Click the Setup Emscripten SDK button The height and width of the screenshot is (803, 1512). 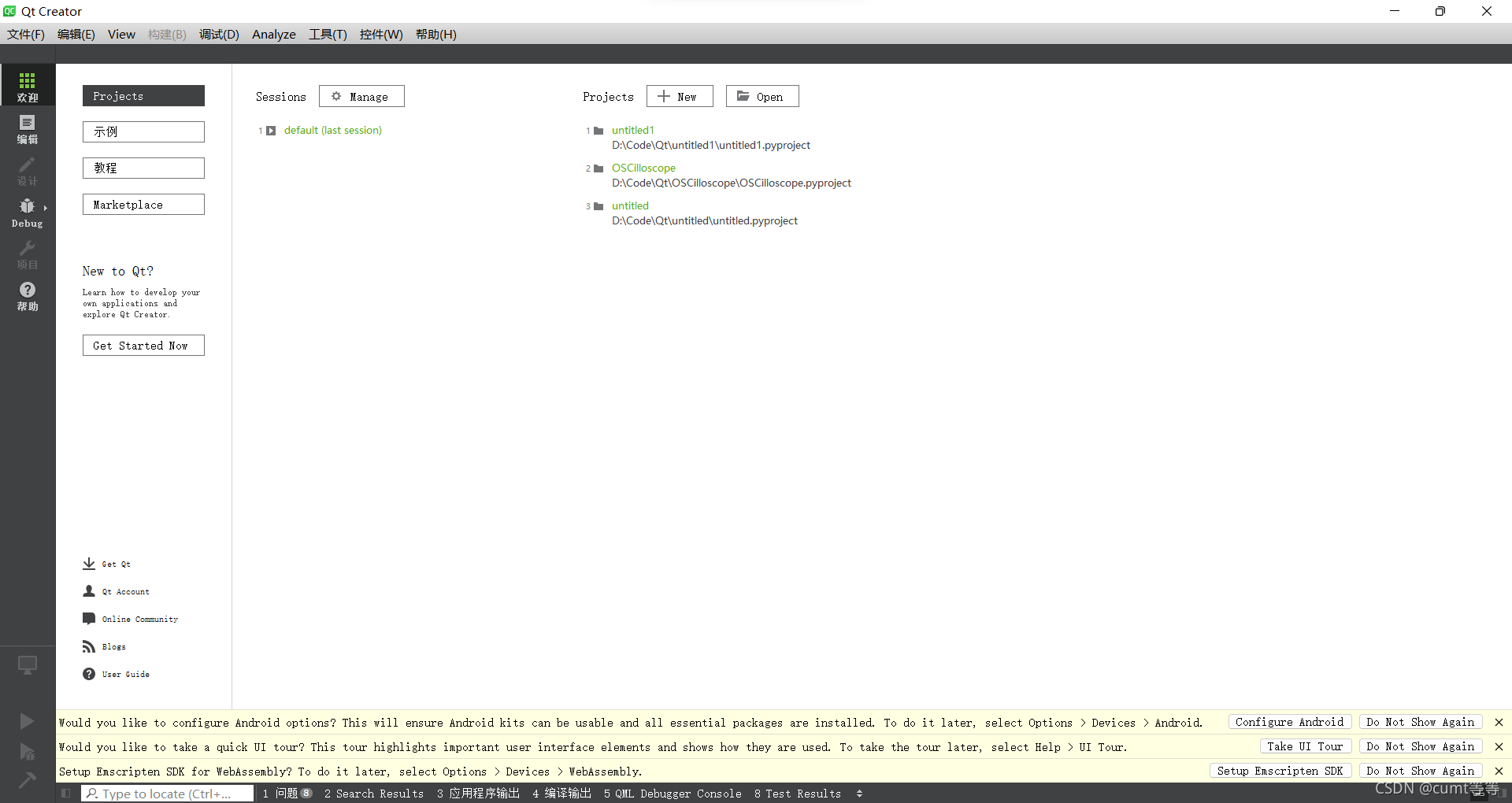pos(1280,771)
